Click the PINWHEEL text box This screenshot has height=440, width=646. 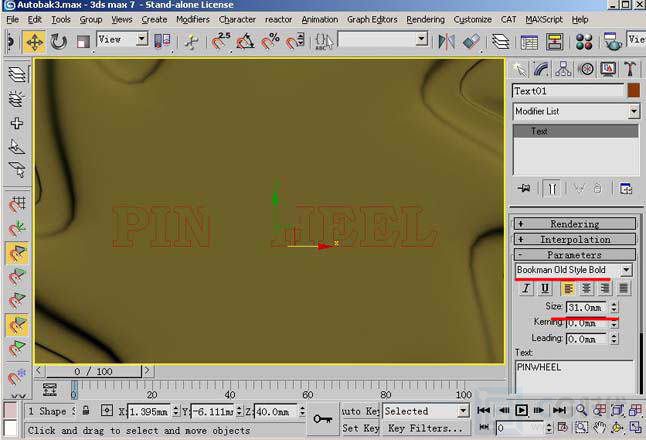(573, 377)
